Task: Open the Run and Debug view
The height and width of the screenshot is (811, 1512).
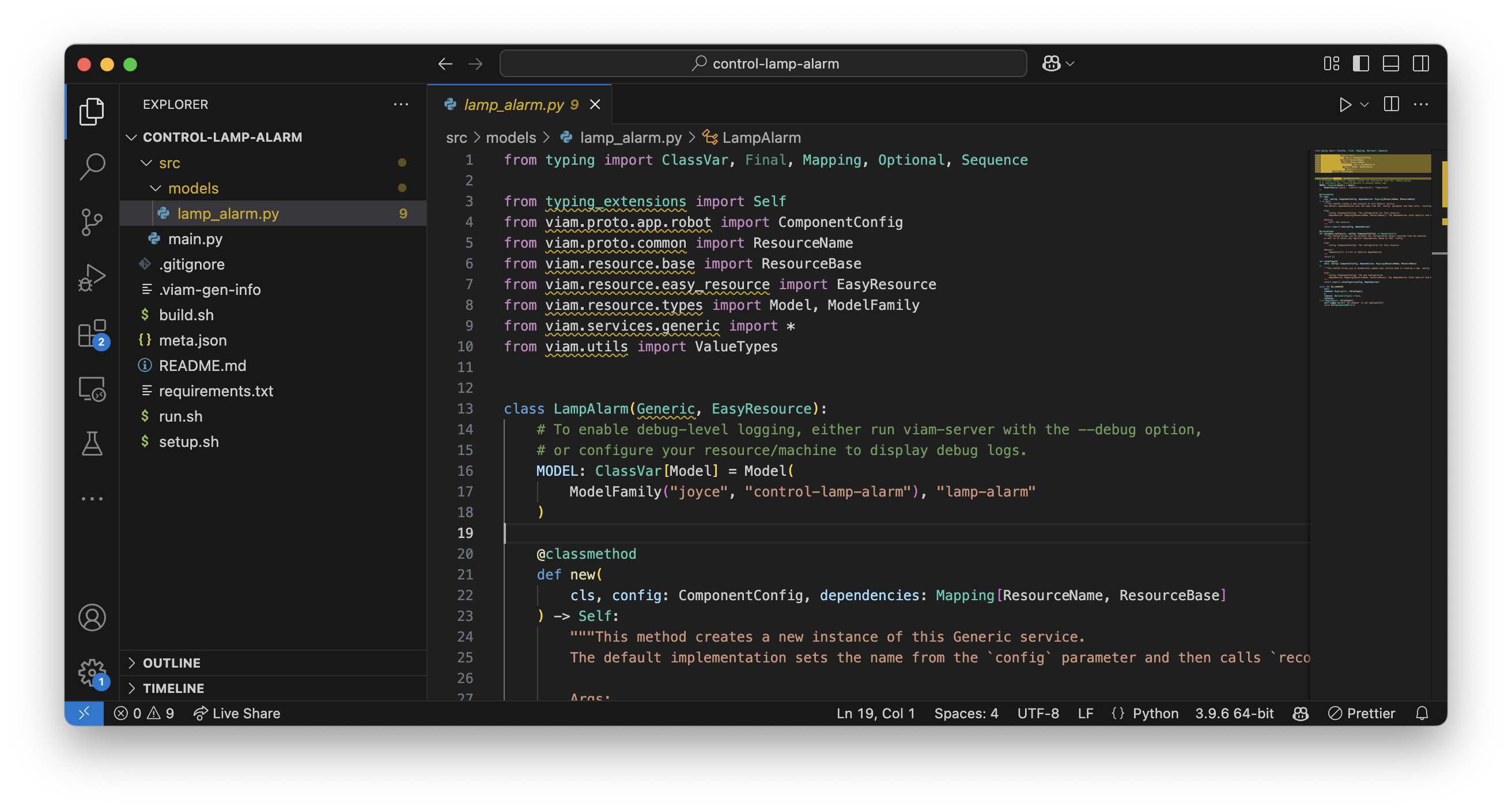Action: pos(92,278)
